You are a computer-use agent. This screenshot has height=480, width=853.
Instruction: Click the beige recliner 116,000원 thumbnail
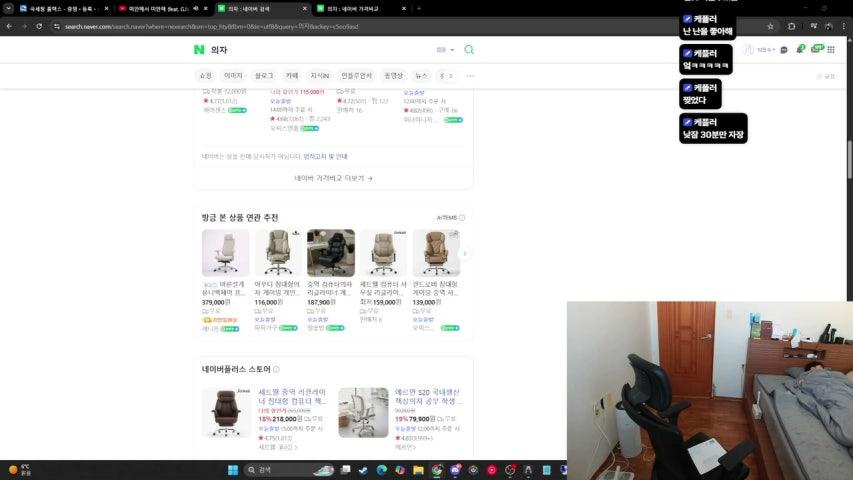[x=278, y=253]
